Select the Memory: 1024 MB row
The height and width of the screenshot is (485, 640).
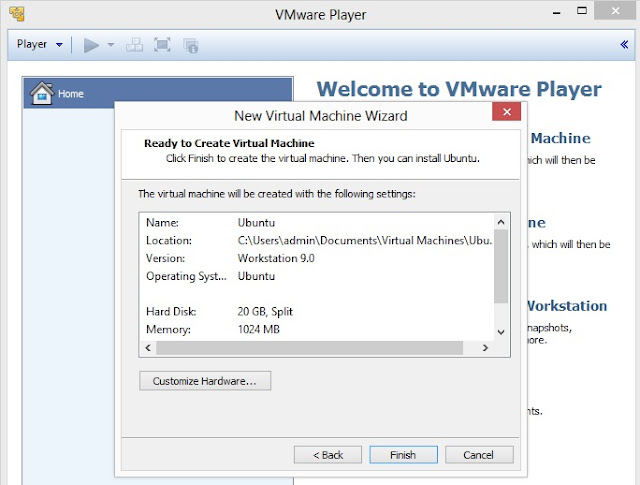(316, 329)
